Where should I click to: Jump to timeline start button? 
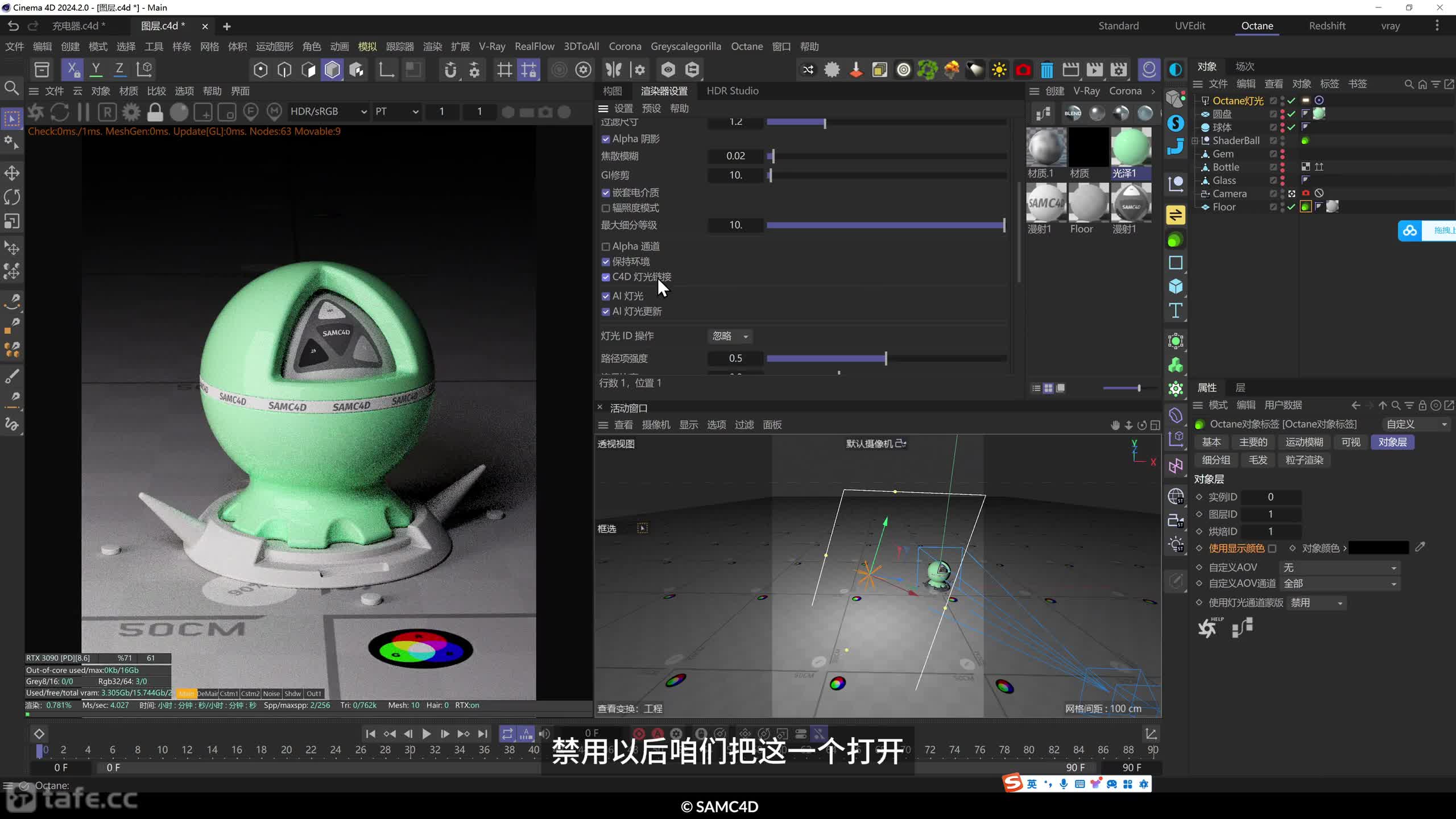(370, 734)
